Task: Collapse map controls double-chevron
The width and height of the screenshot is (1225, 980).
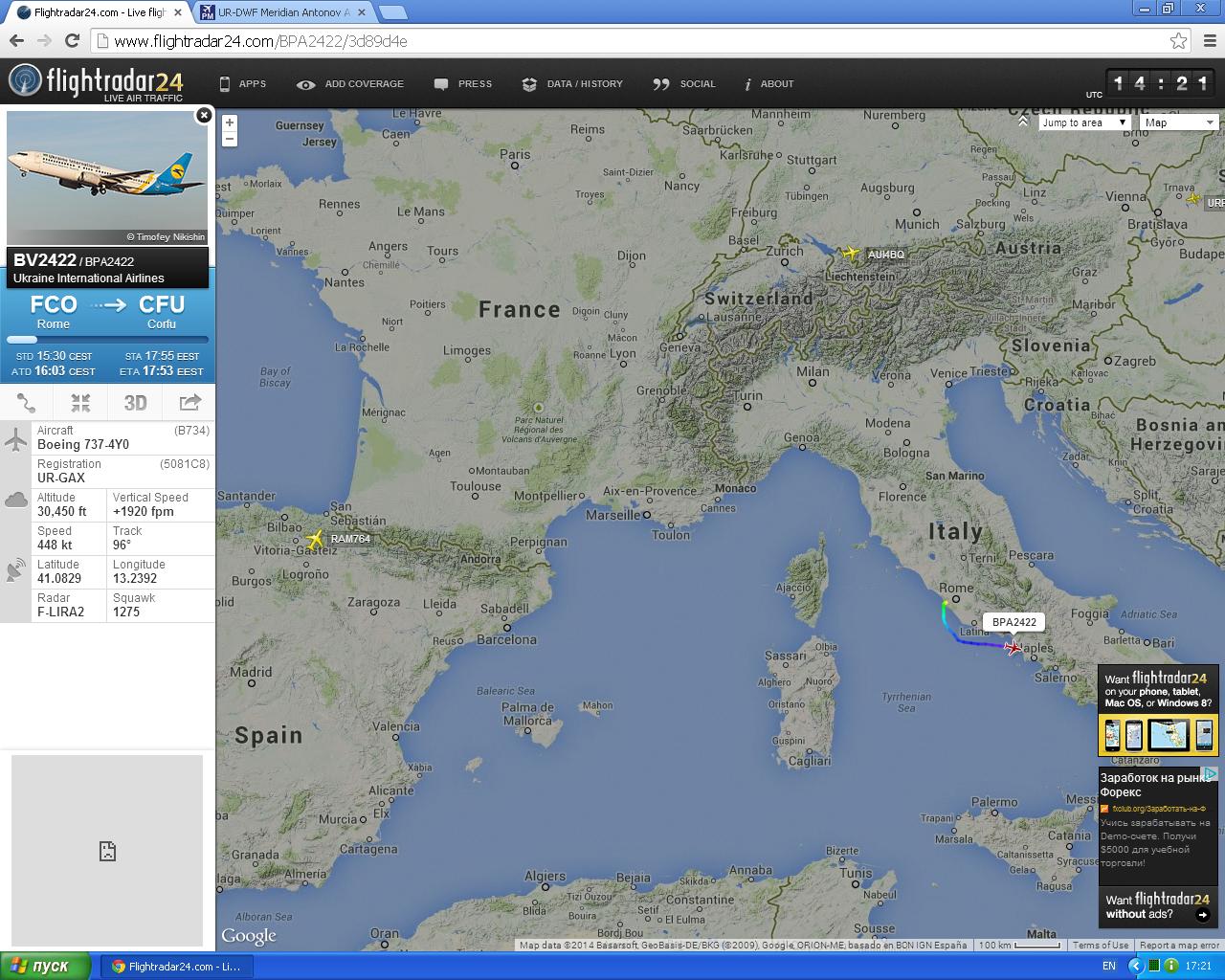Action: click(1023, 122)
